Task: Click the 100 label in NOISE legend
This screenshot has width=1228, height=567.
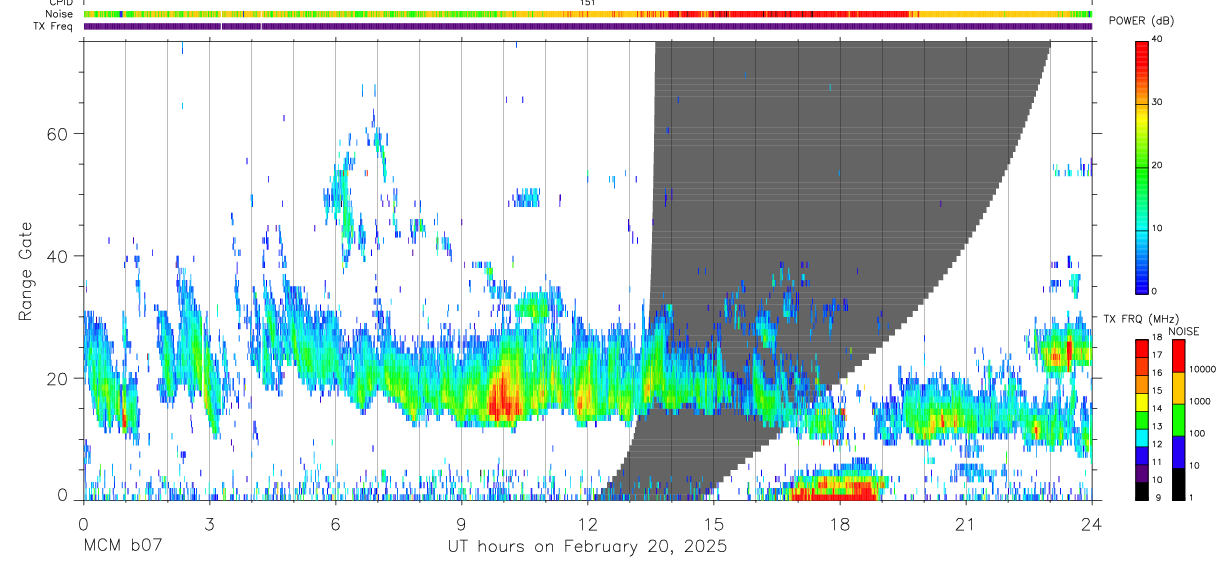Action: tap(1195, 433)
